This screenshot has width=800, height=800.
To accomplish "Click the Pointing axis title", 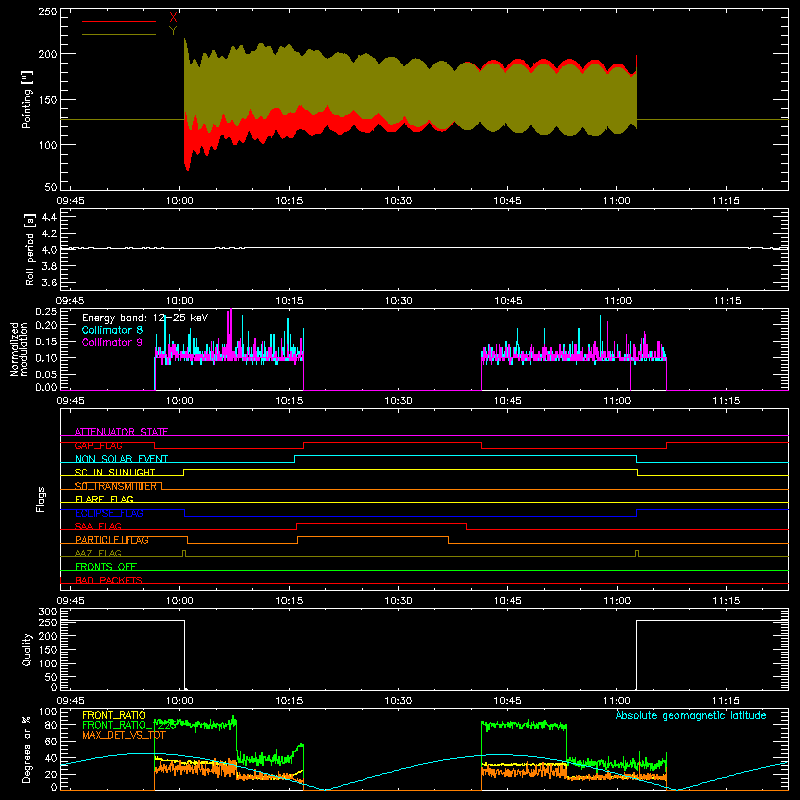I will [x=27, y=99].
